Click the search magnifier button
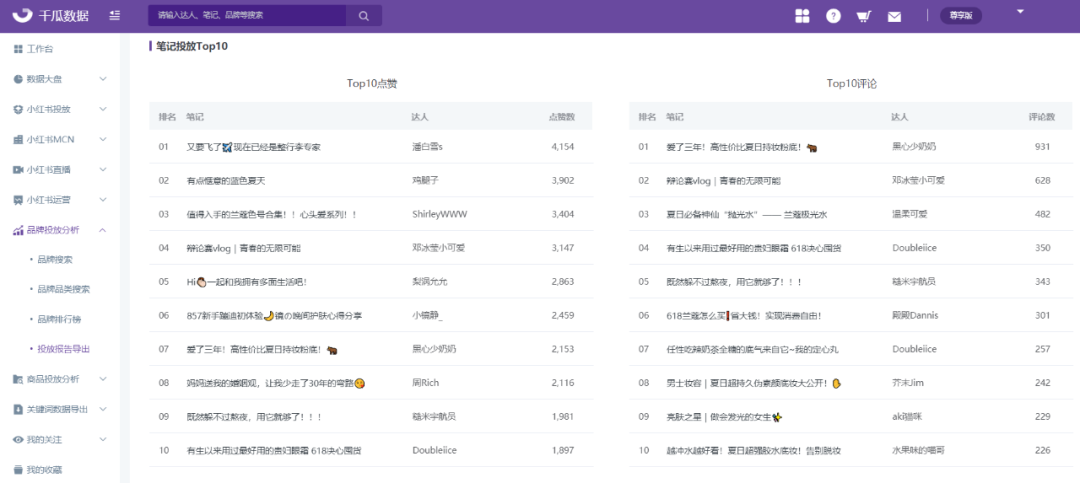Image resolution: width=1080 pixels, height=483 pixels. (364, 15)
